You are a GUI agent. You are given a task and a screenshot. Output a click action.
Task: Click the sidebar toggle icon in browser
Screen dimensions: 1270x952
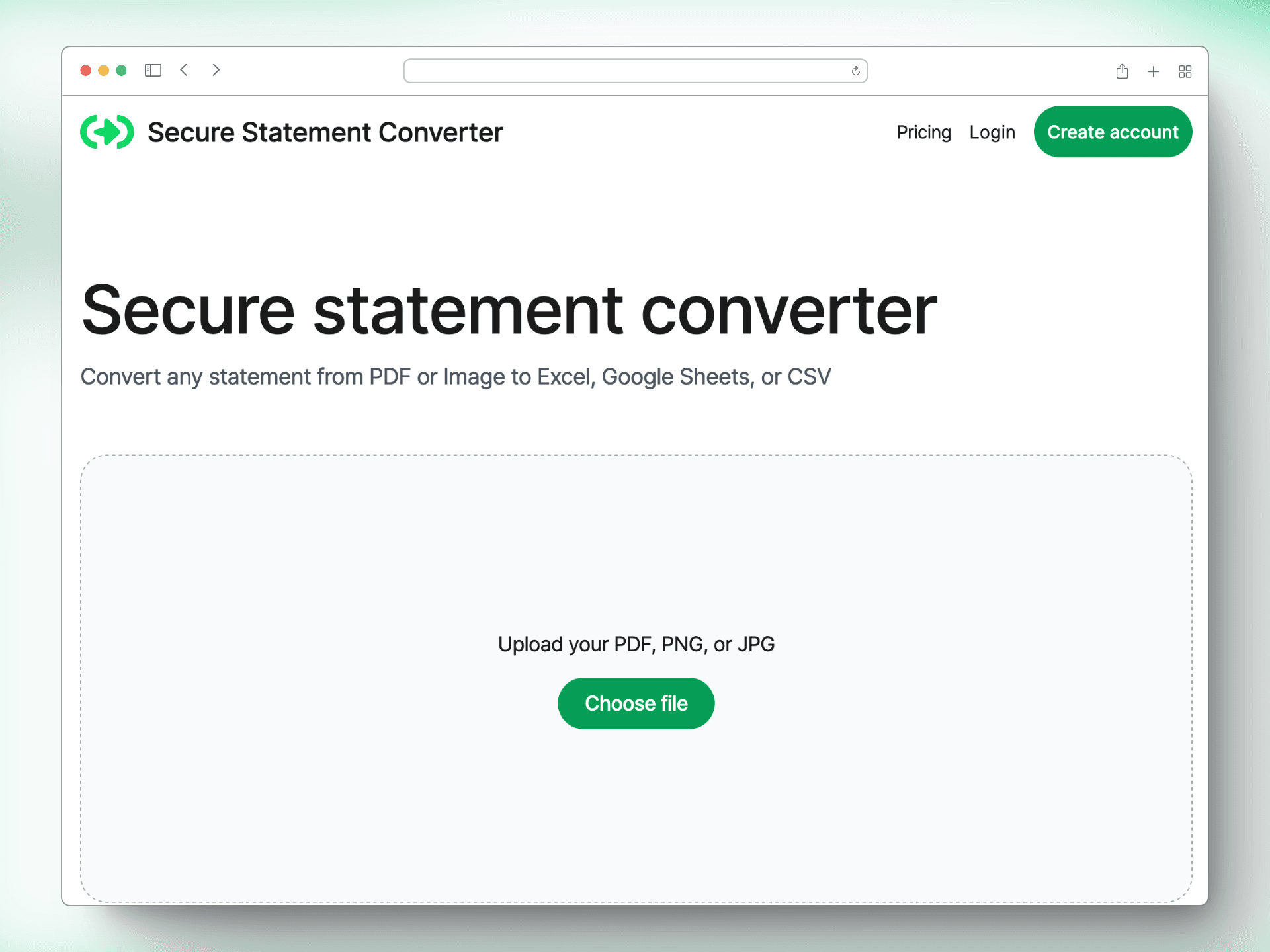pos(155,69)
